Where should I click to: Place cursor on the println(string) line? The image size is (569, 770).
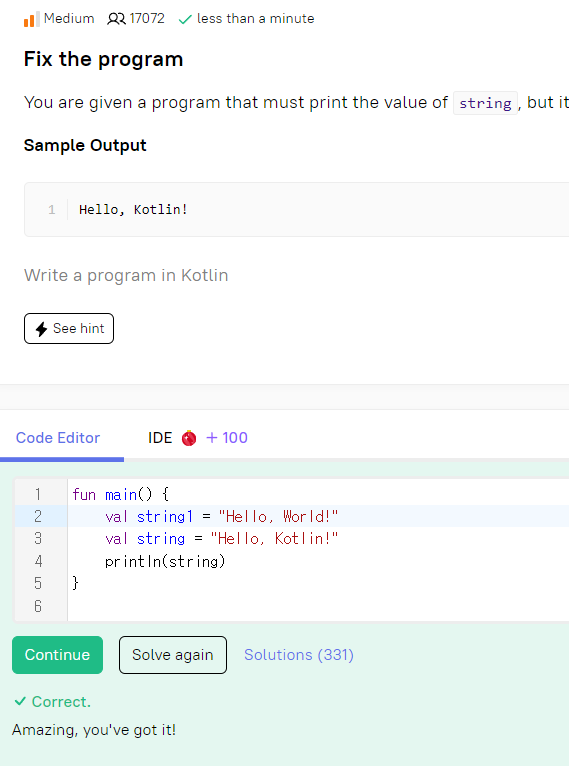(x=165, y=561)
